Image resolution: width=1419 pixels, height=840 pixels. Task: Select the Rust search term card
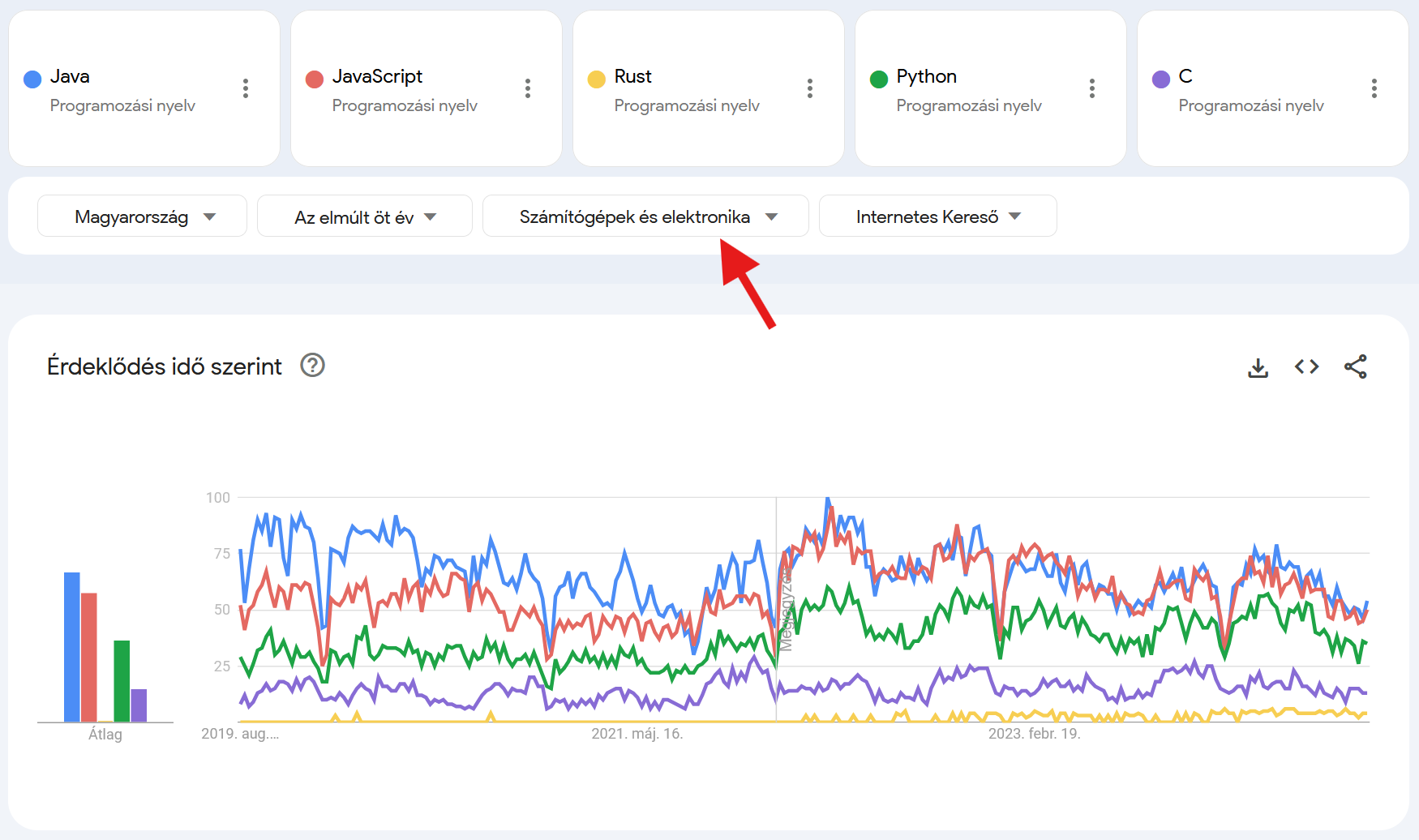709,88
